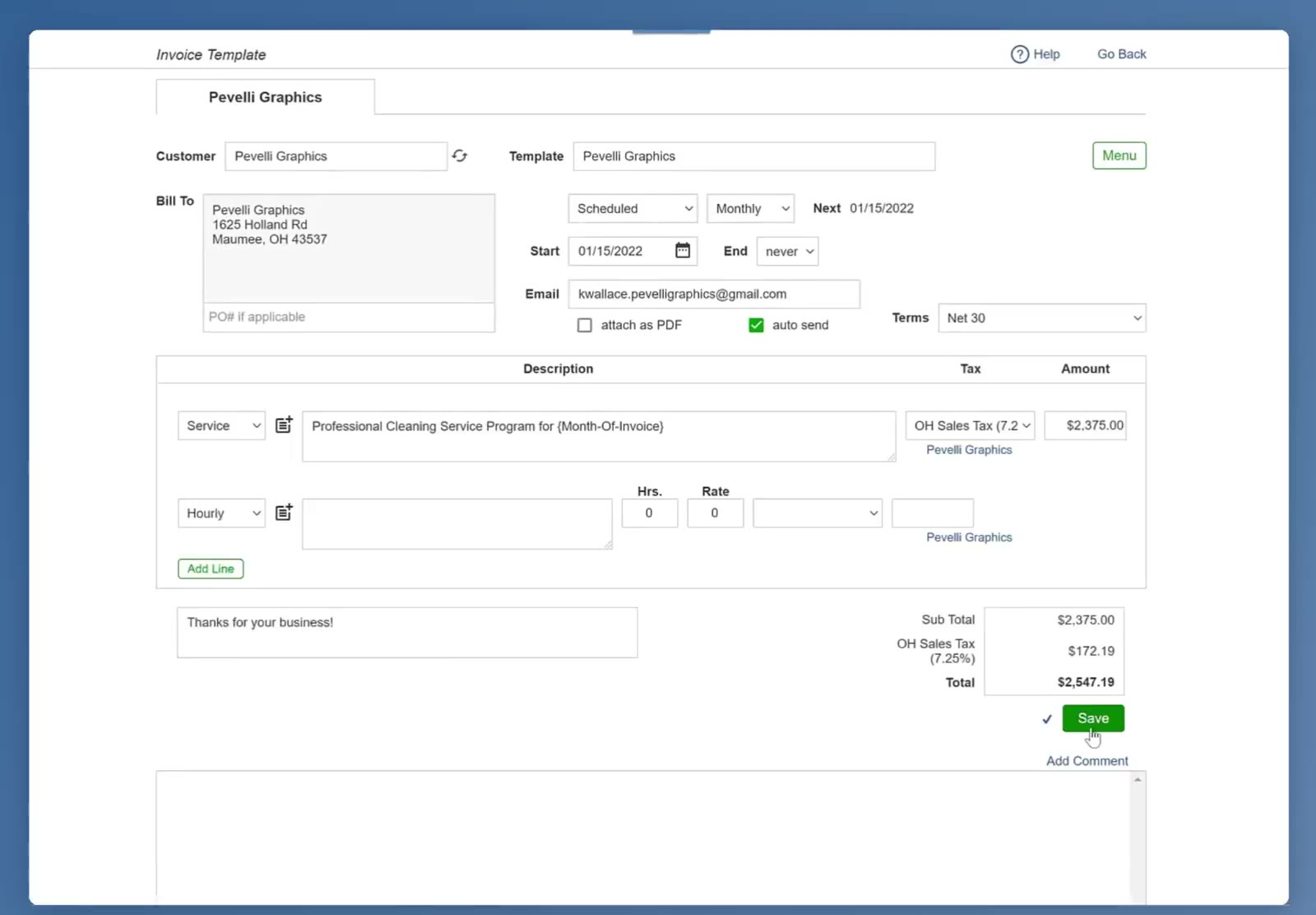Click the green Menu button
The width and height of the screenshot is (1316, 915).
(x=1119, y=156)
